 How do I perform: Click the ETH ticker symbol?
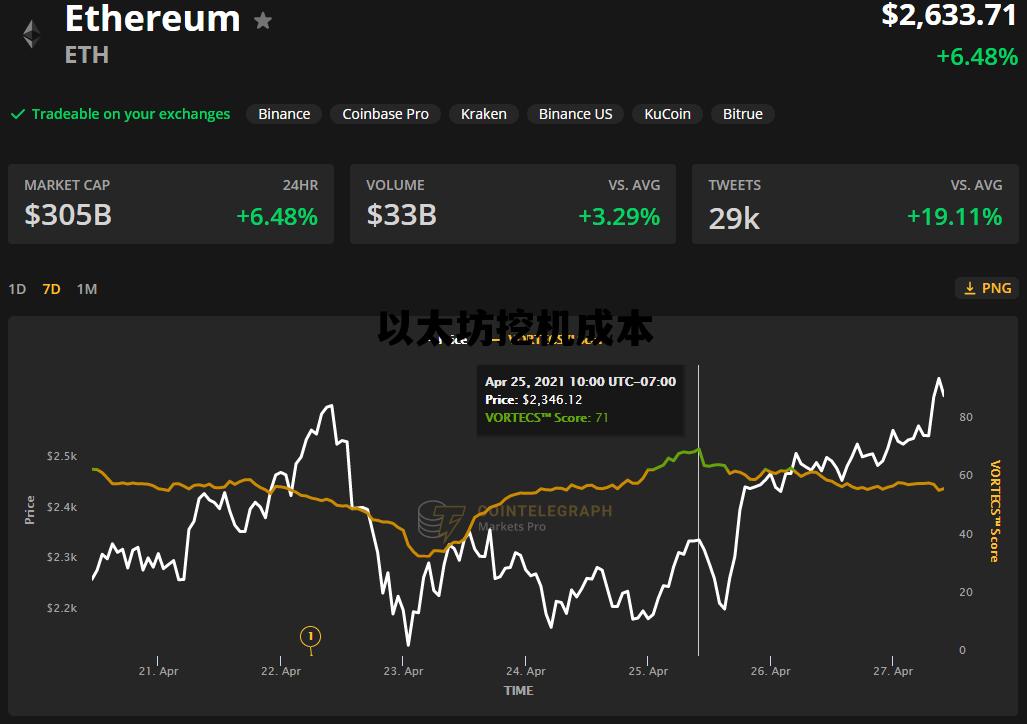click(86, 55)
